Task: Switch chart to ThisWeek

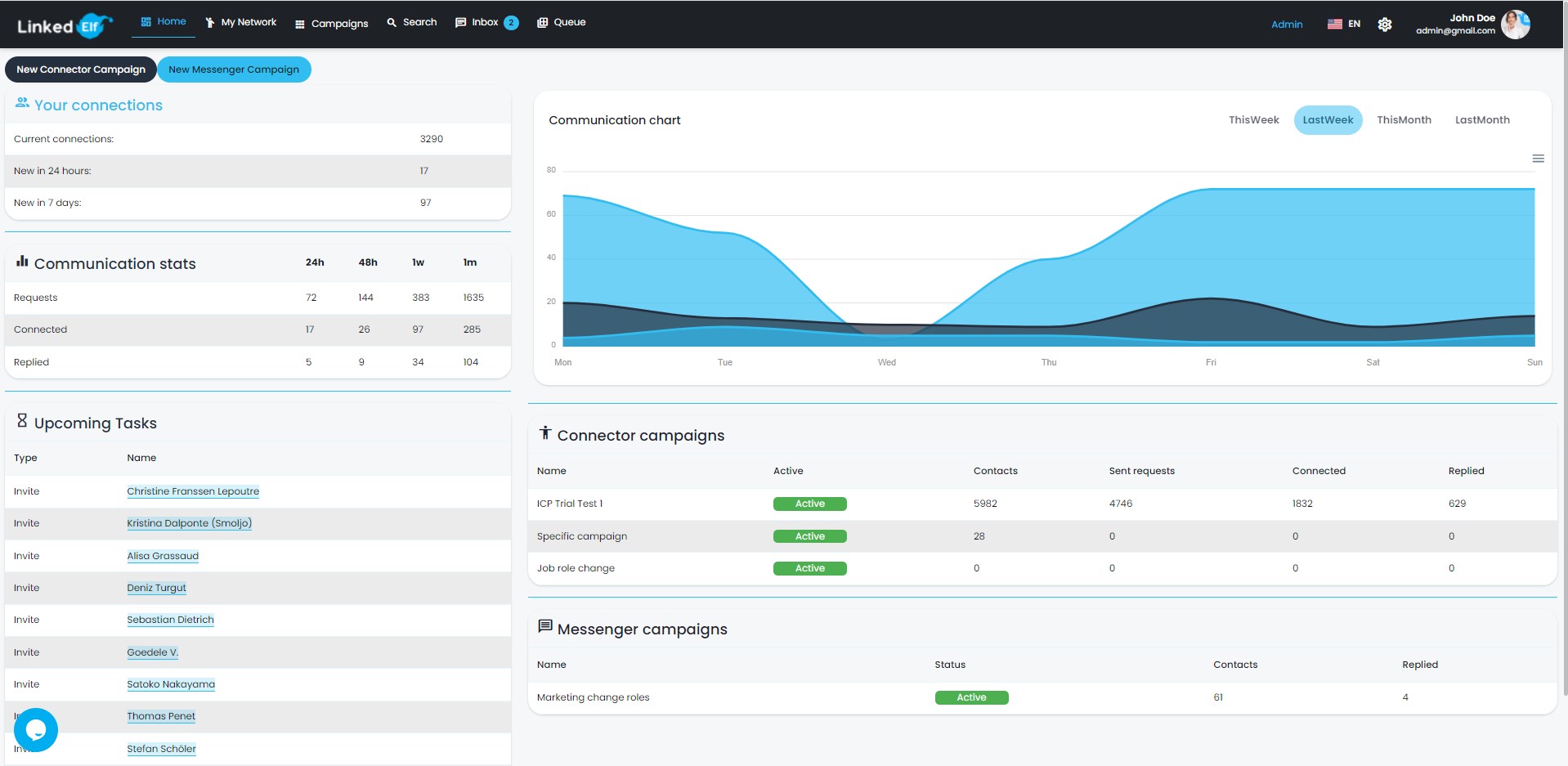Action: point(1253,120)
